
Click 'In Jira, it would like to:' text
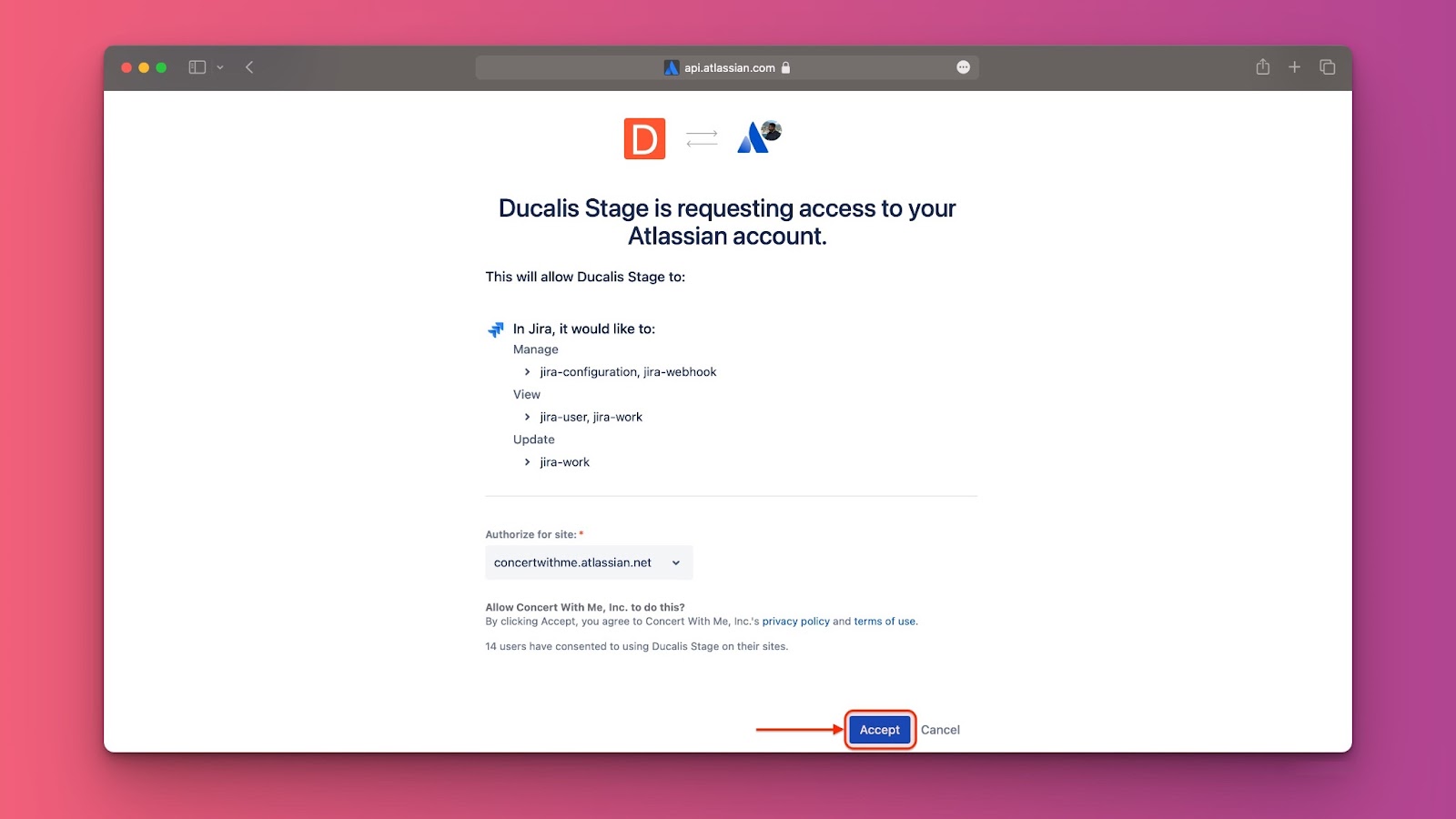pos(584,329)
